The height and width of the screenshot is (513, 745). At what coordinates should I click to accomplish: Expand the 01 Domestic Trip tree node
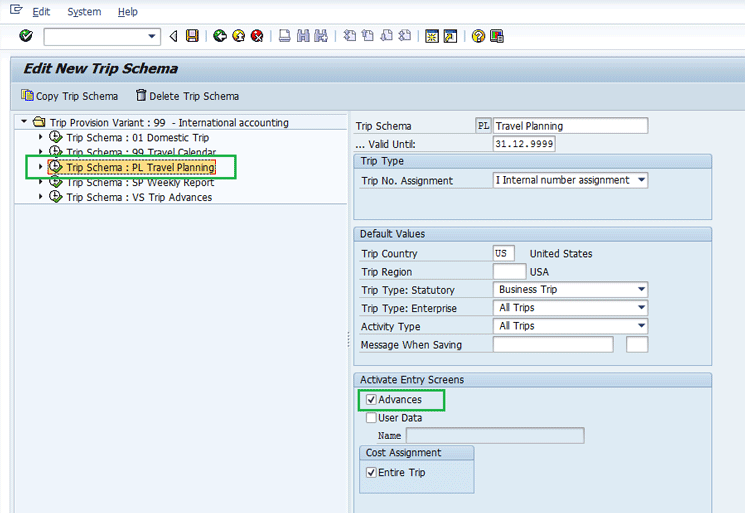point(41,138)
